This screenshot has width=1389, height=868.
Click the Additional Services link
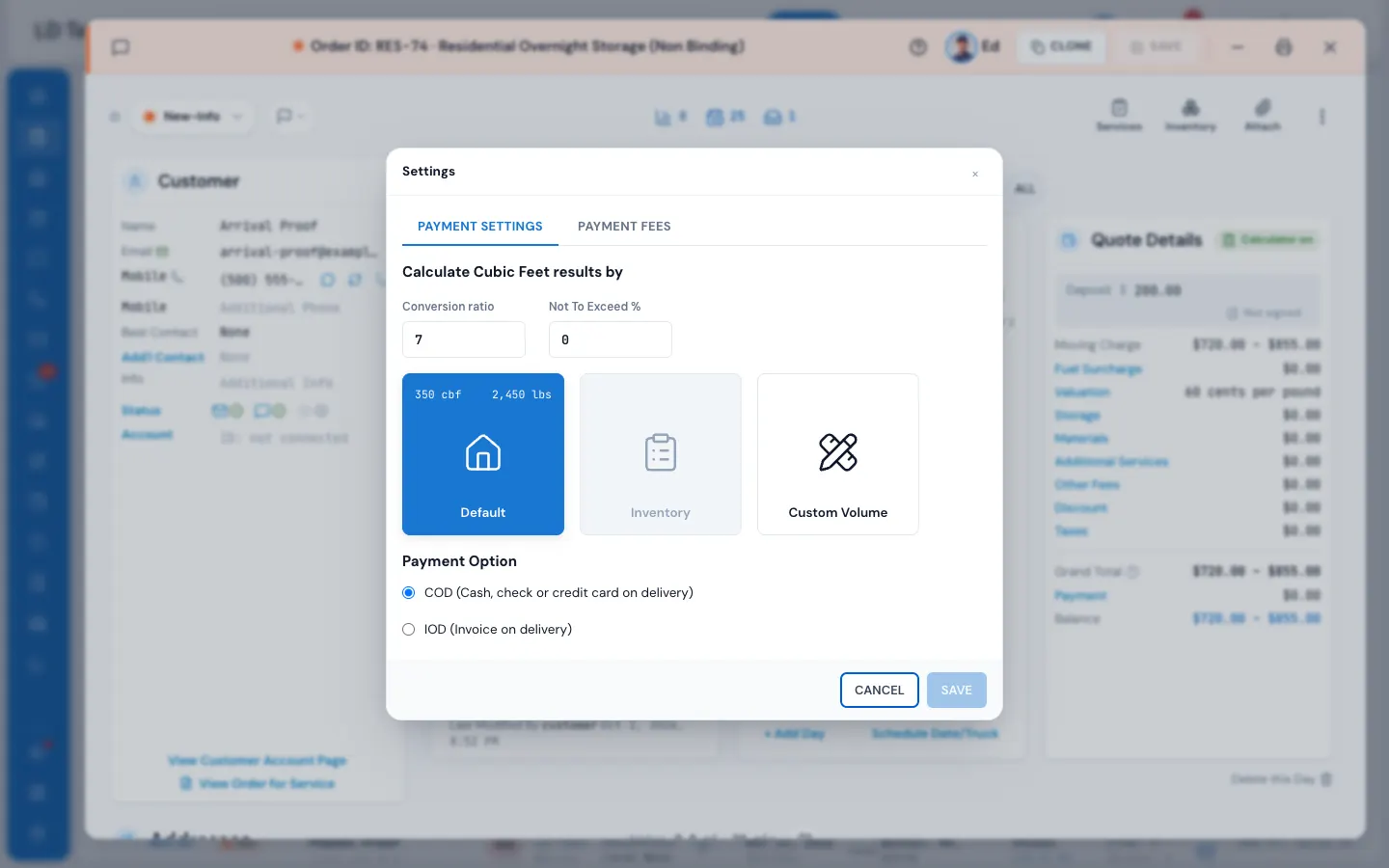point(1111,461)
